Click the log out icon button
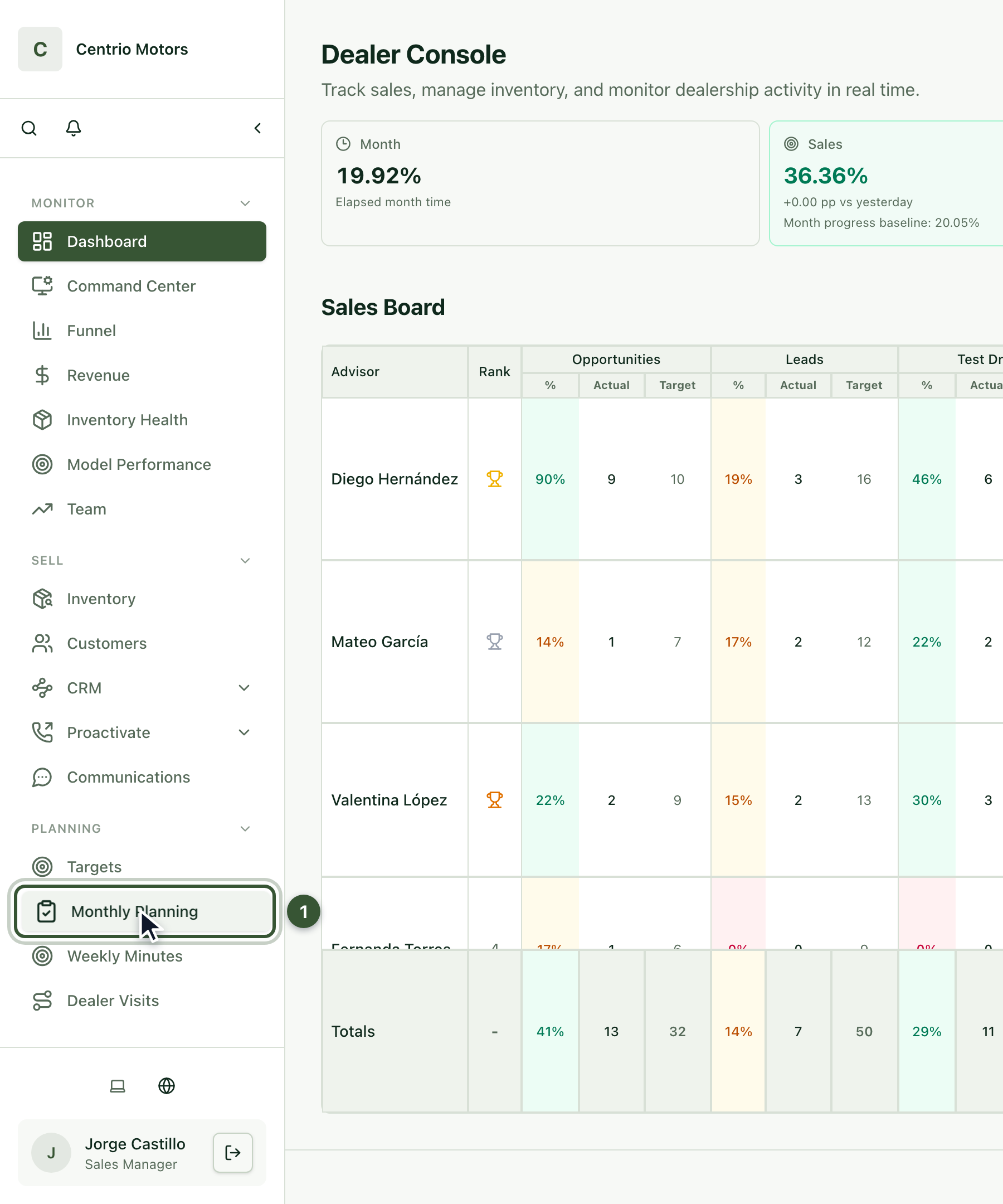The width and height of the screenshot is (1003, 1204). click(x=233, y=1152)
